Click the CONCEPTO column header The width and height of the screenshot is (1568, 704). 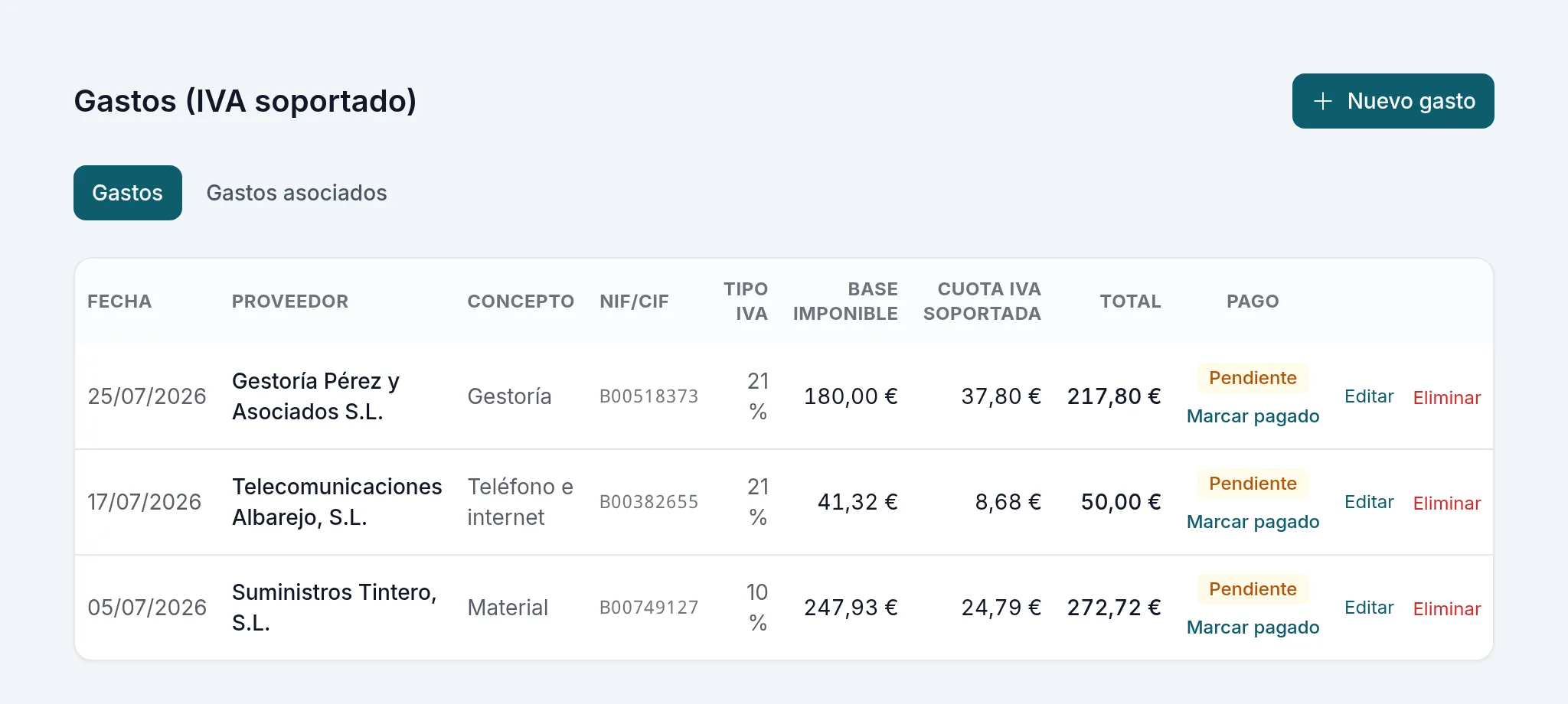click(x=521, y=301)
